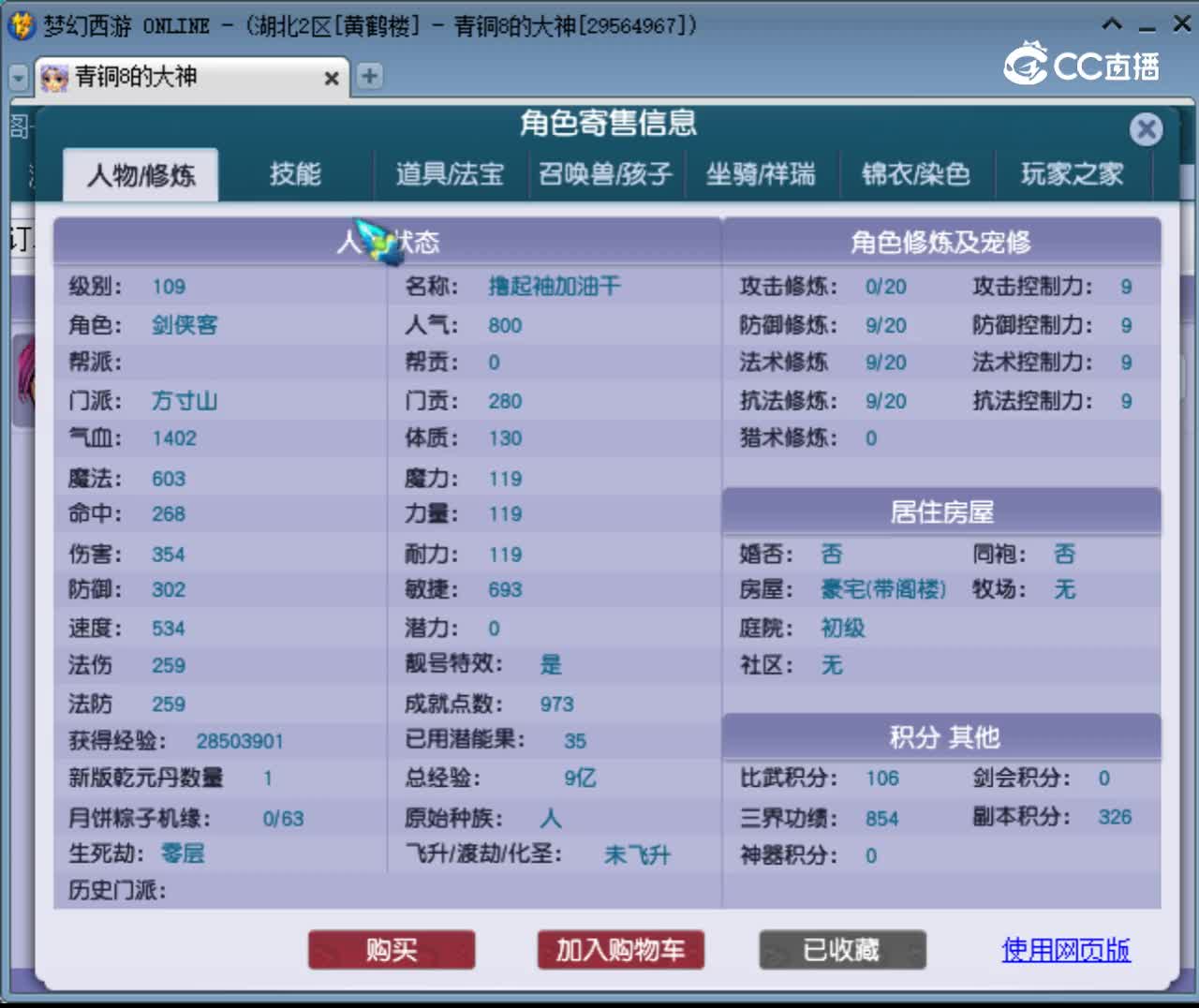Click the 生死劫 value 零层
The image size is (1199, 1008).
click(182, 853)
